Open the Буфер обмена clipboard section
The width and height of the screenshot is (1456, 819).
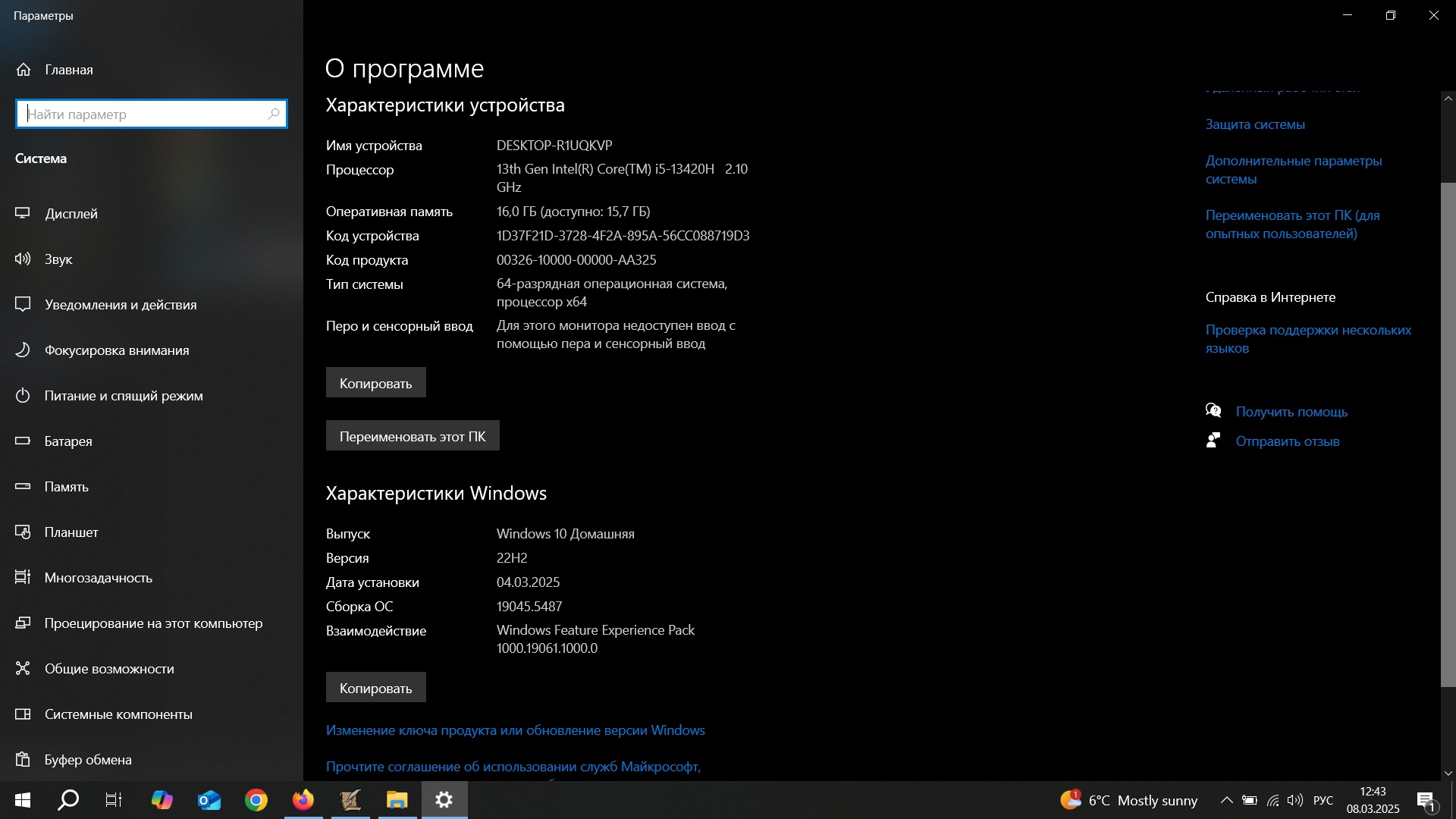pyautogui.click(x=88, y=760)
